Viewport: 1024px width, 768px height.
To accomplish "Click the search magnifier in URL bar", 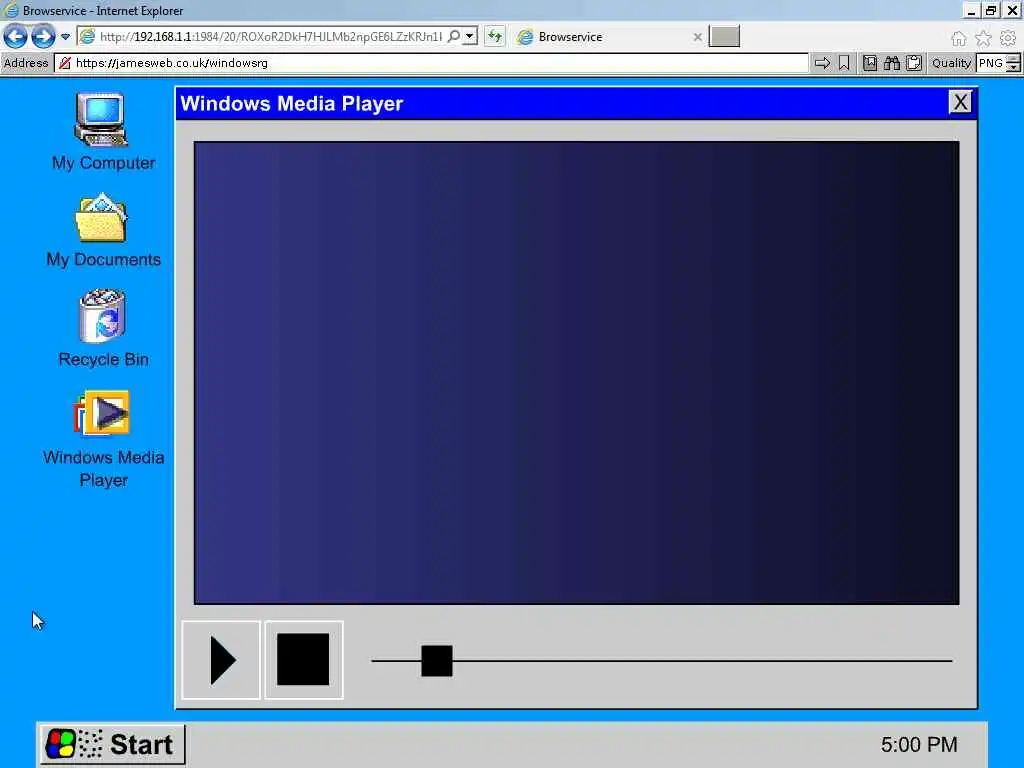I will [453, 37].
